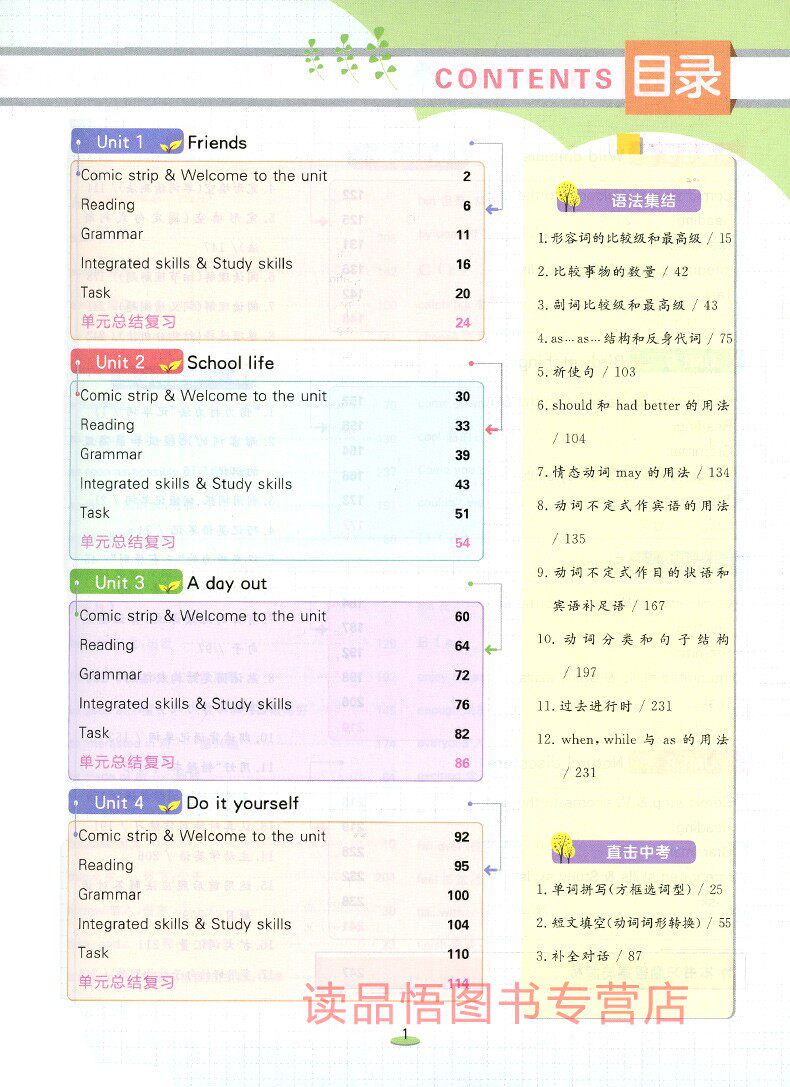This screenshot has width=790, height=1087.
Task: Click page number 64 for Unit 3 Reading
Action: click(462, 646)
